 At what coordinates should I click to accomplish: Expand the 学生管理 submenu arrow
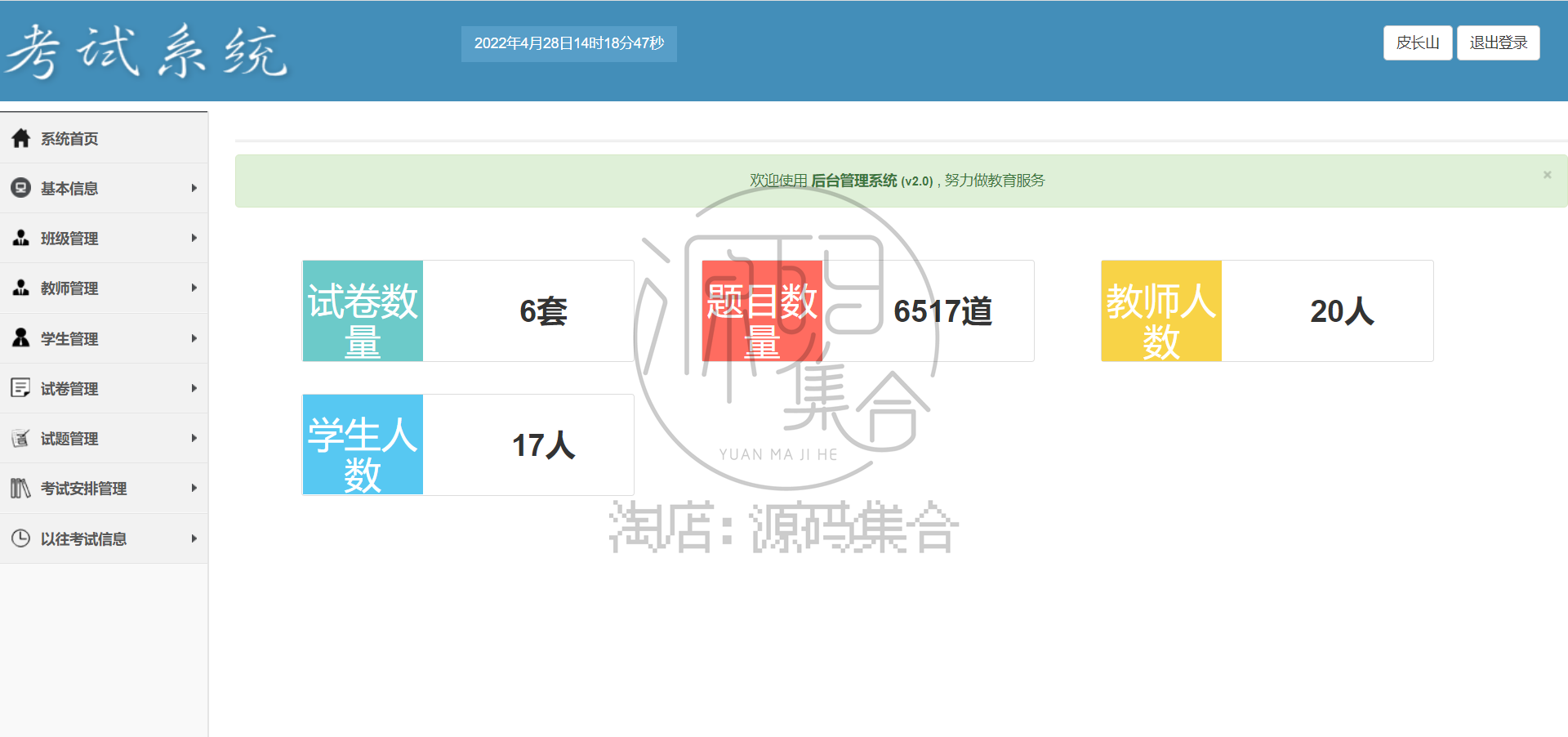(194, 338)
